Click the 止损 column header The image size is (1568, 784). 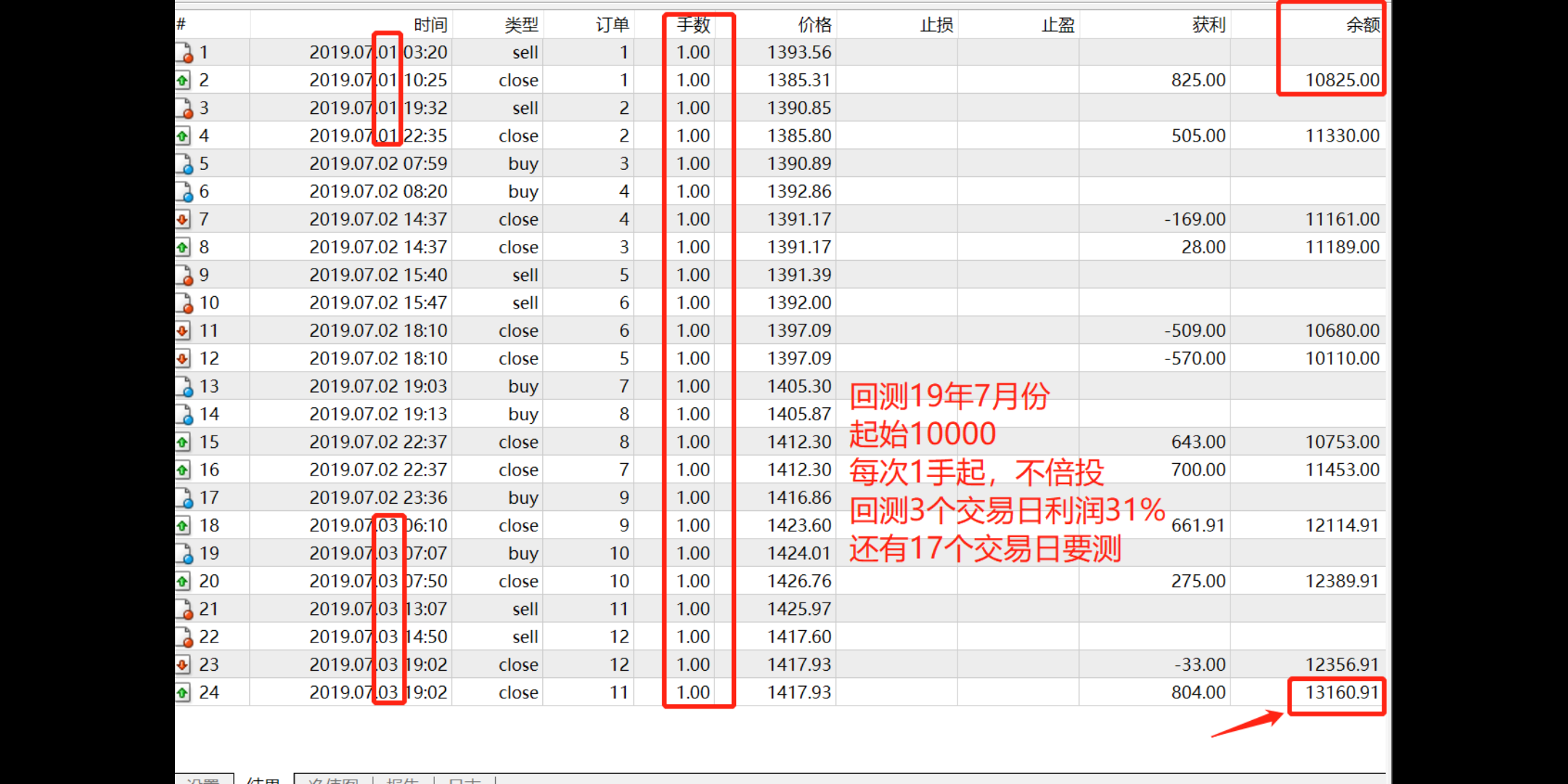936,25
